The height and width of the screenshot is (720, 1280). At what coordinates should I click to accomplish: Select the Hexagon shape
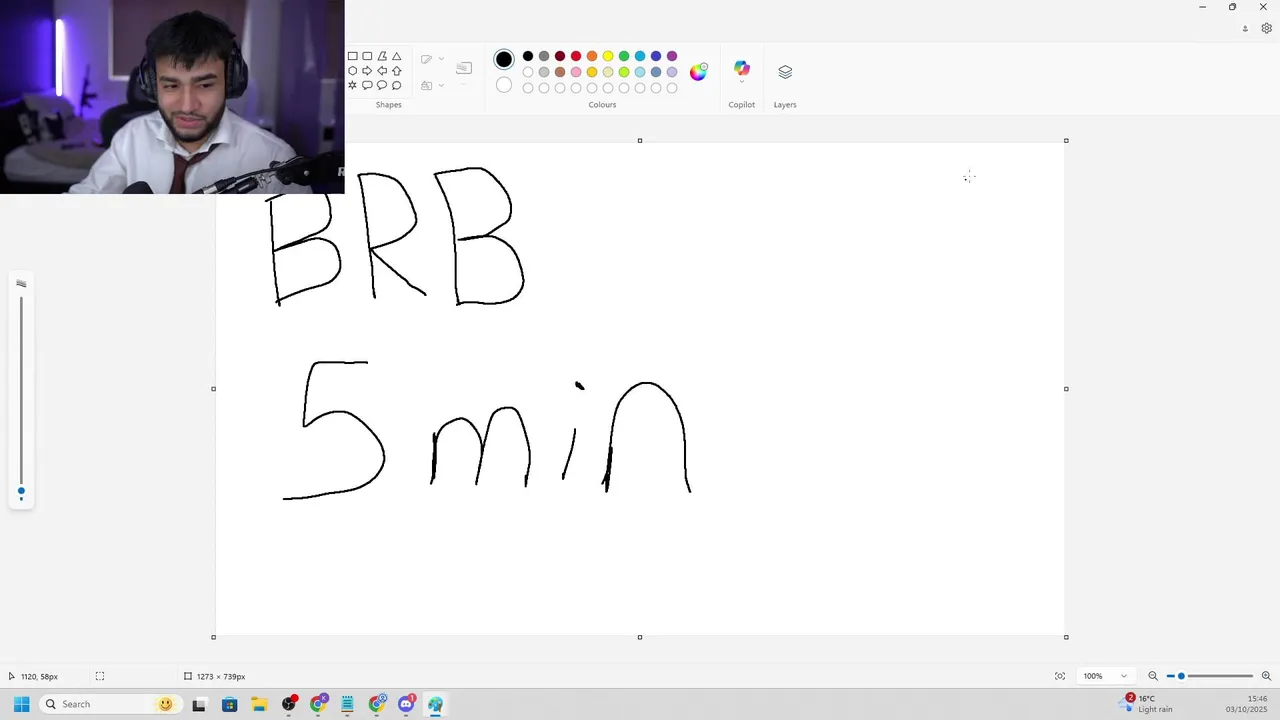tap(352, 71)
